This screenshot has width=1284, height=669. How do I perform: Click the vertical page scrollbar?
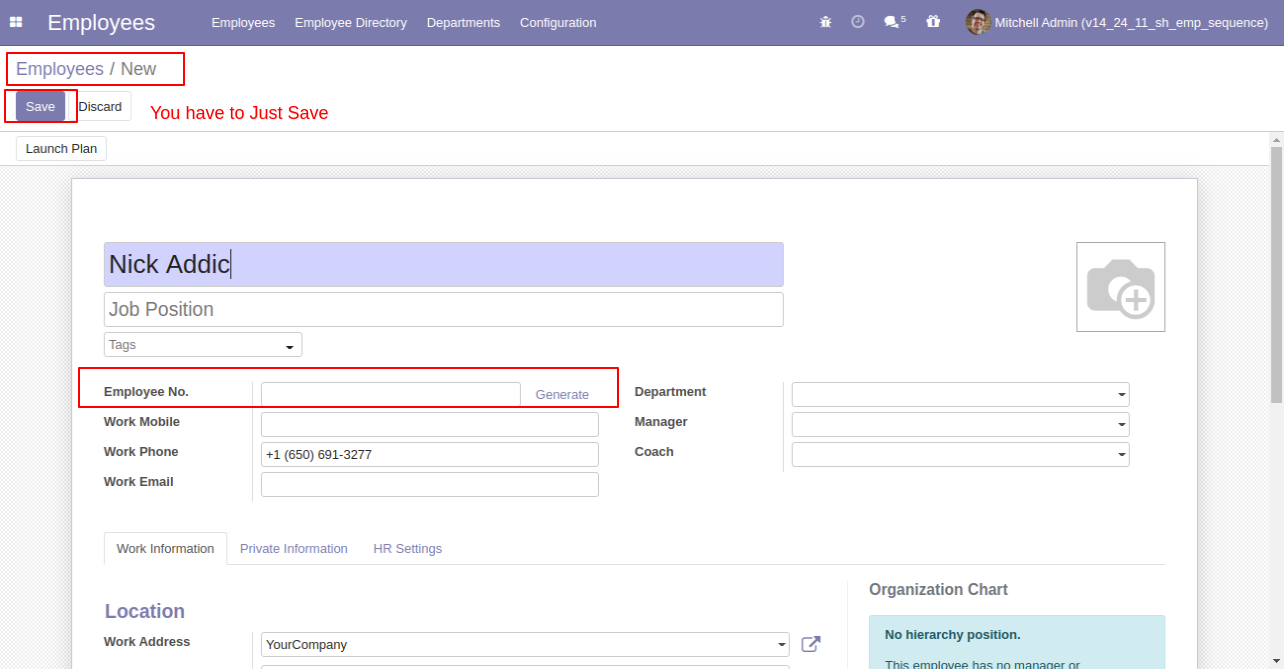coord(1276,275)
